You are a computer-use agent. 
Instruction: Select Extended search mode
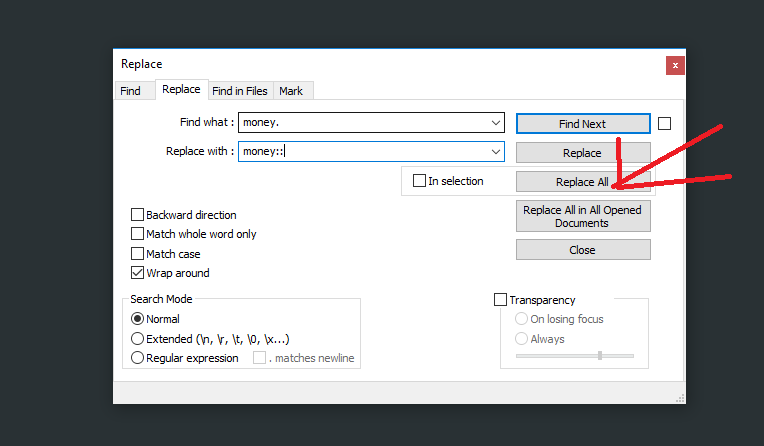[137, 339]
